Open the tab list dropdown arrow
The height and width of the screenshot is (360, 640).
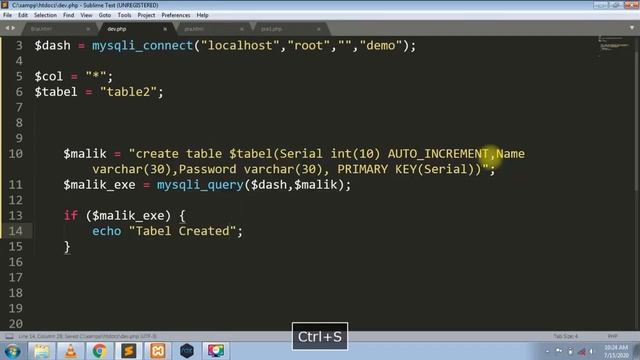(x=632, y=28)
